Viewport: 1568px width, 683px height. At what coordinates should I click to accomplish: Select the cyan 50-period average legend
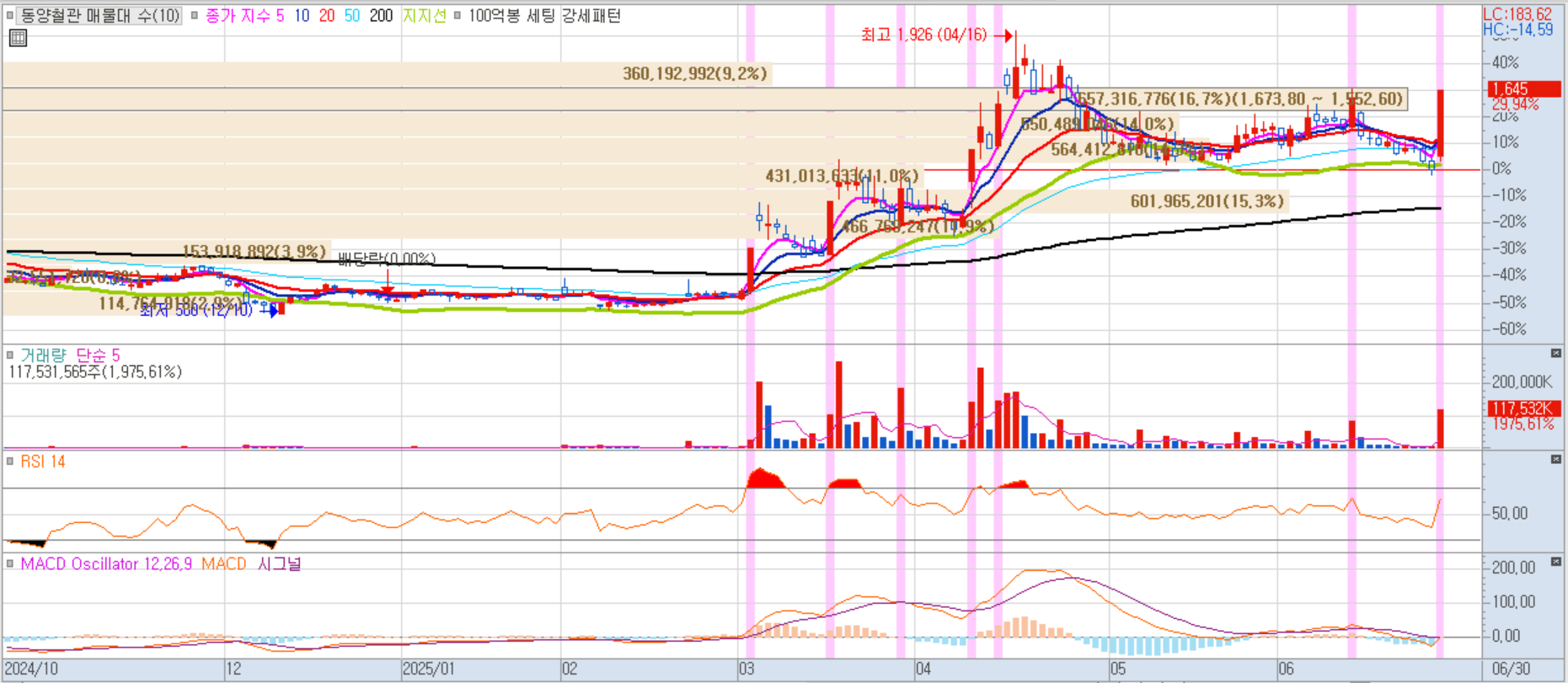(352, 15)
